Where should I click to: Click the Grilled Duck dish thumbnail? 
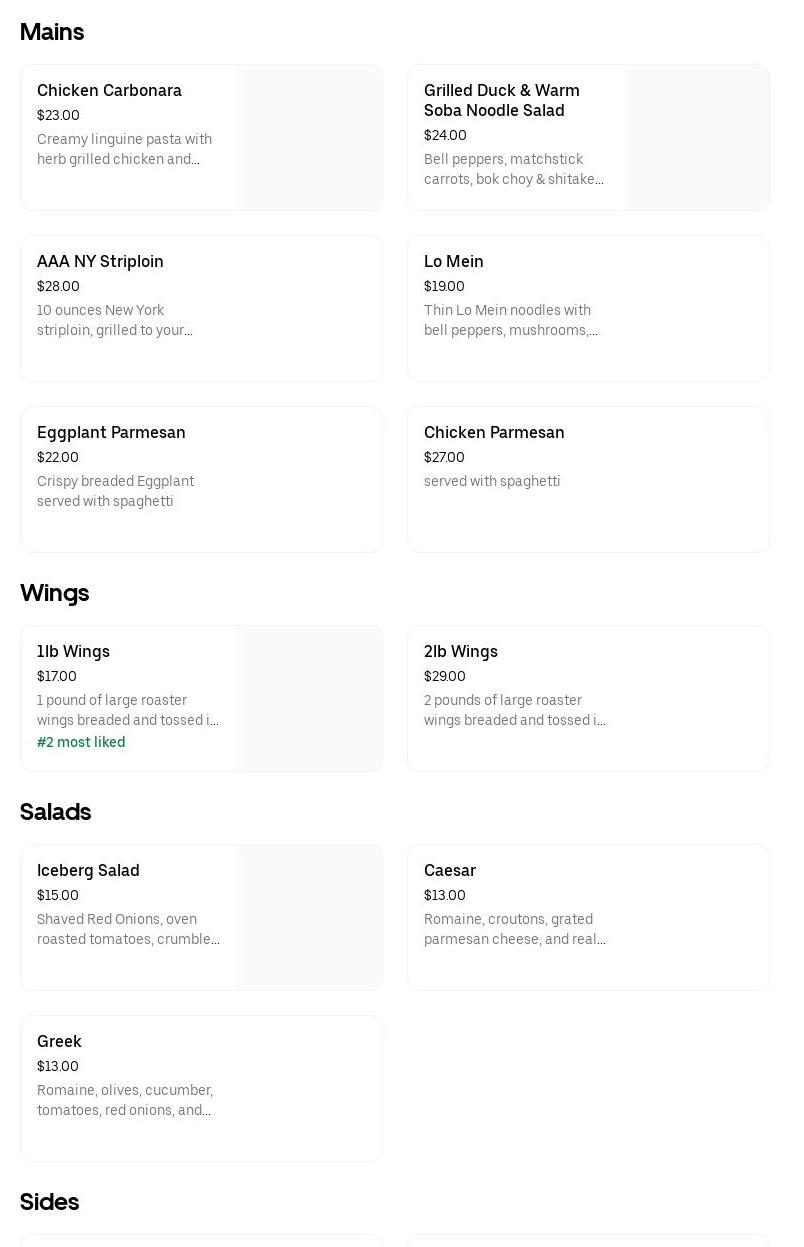pyautogui.click(x=696, y=138)
